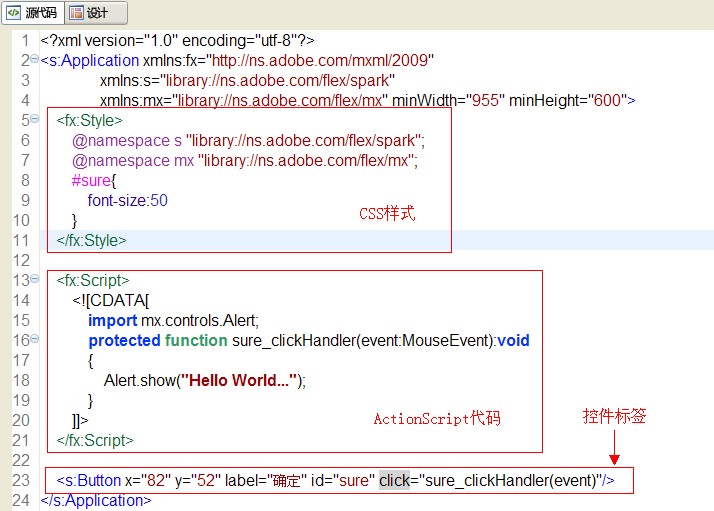Image resolution: width=714 pixels, height=511 pixels.
Task: Collapse the s:Application block at line 2
Action: pos(34,59)
